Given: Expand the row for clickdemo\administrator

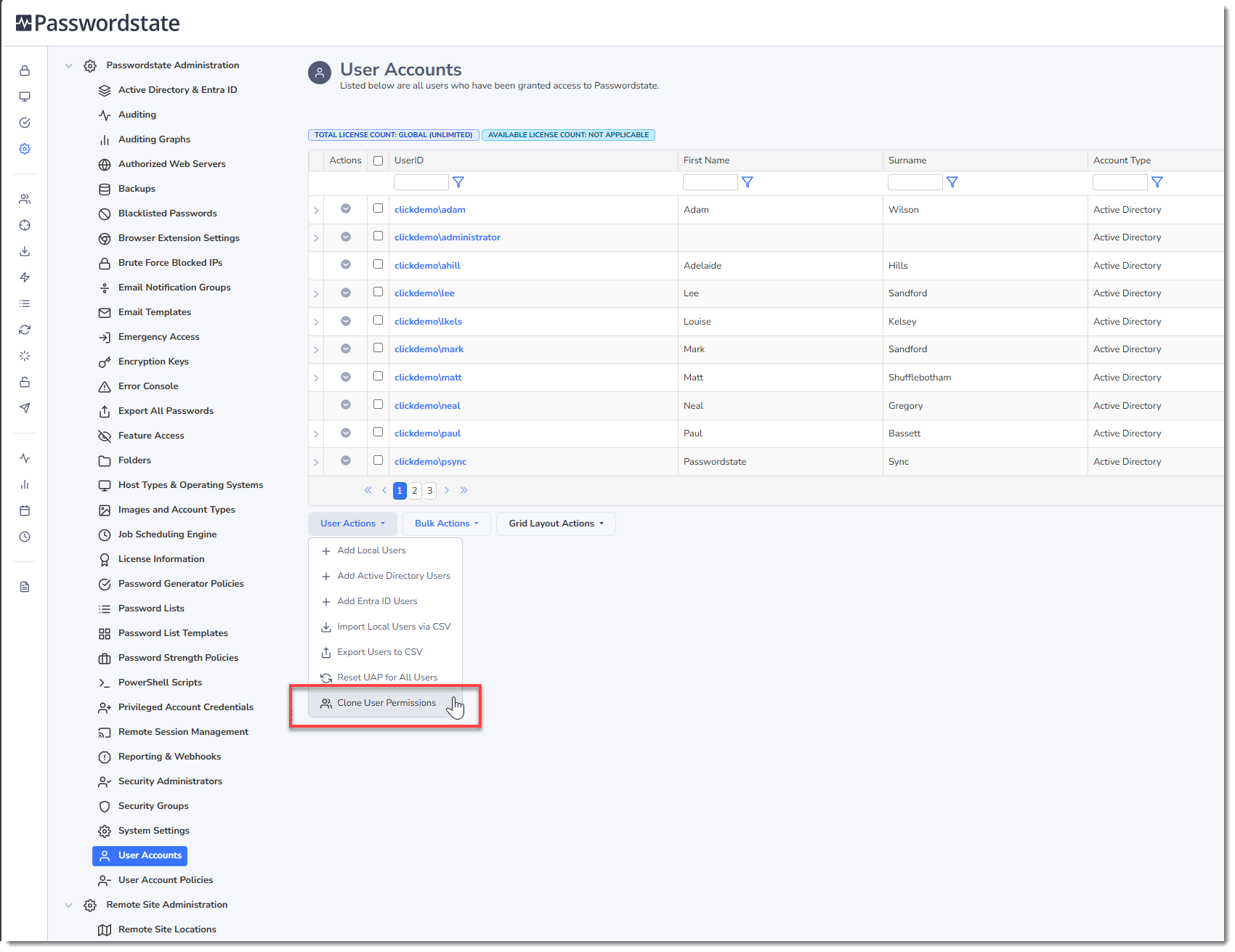Looking at the screenshot, I should (x=316, y=238).
